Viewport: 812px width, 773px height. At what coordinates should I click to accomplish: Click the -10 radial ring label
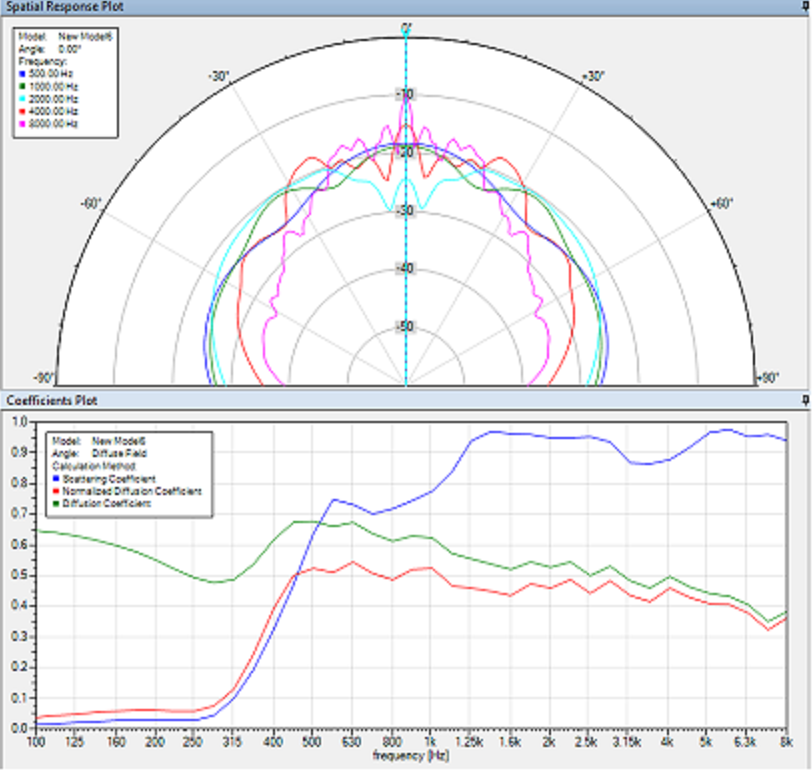(405, 95)
